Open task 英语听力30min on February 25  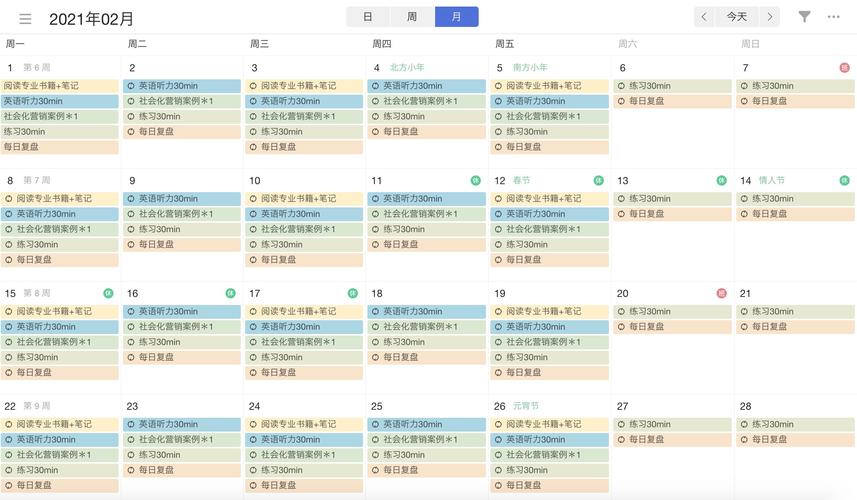(x=427, y=424)
